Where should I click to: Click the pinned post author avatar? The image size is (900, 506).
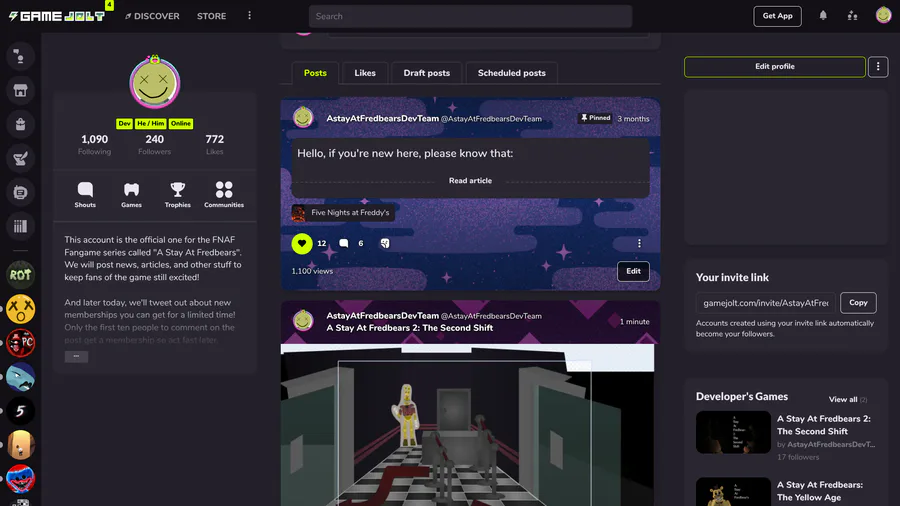(x=303, y=118)
